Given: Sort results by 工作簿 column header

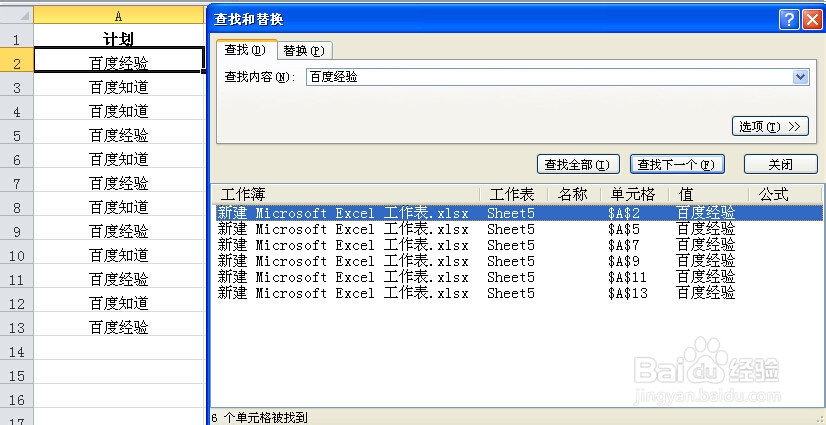Looking at the screenshot, I should click(346, 194).
